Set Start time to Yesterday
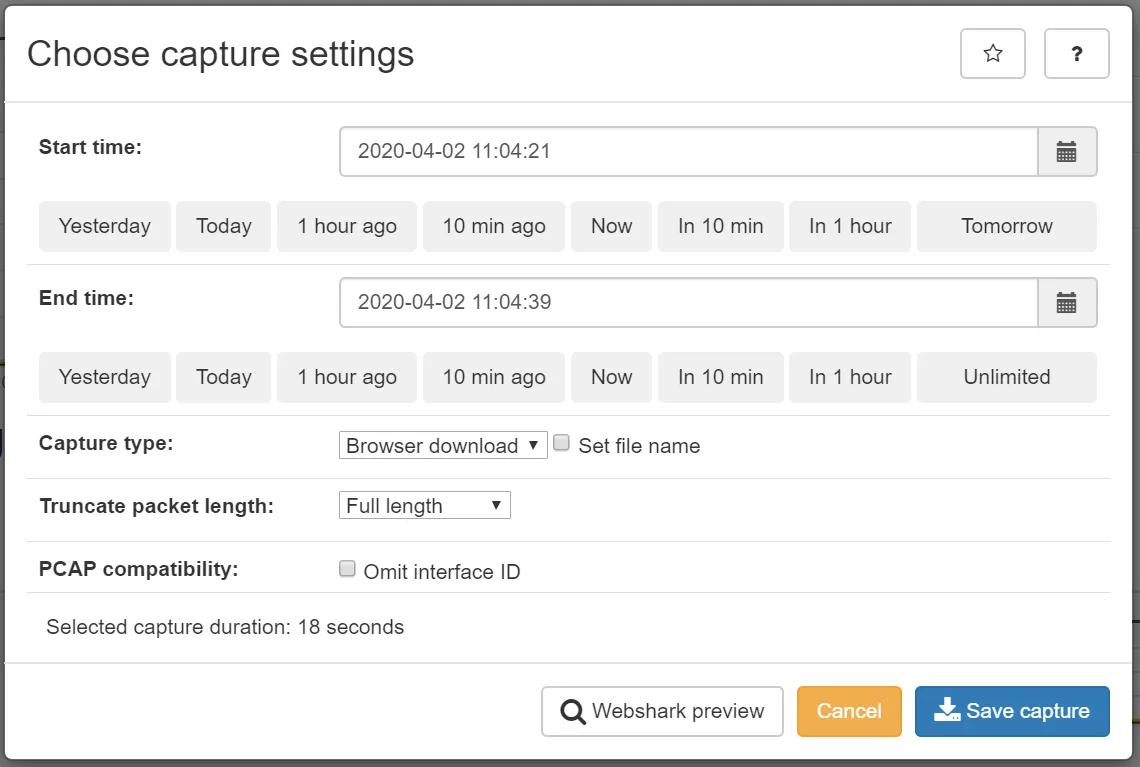The height and width of the screenshot is (767, 1140). click(x=105, y=227)
